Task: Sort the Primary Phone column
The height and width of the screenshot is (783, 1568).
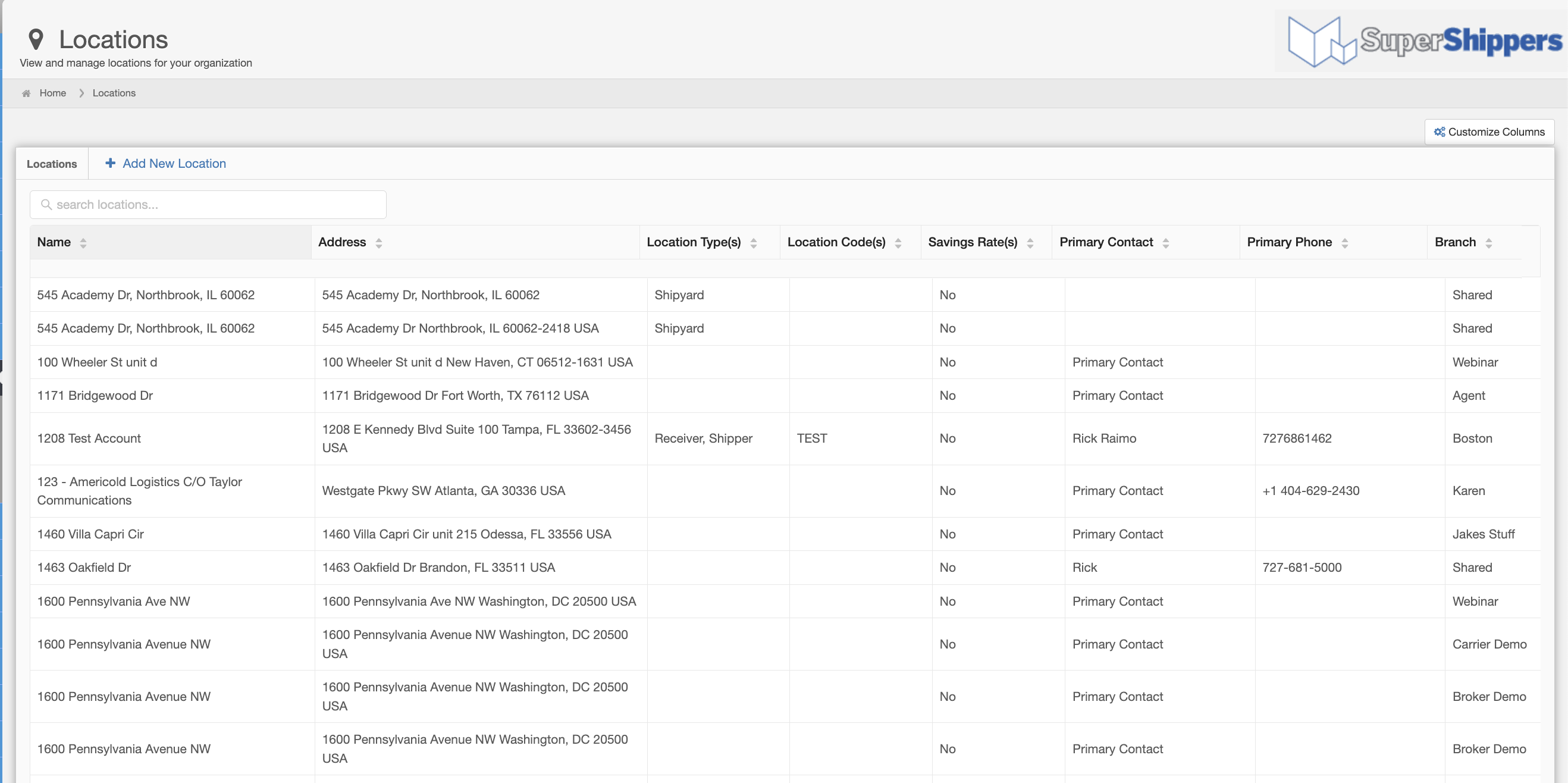Action: pyautogui.click(x=1344, y=243)
